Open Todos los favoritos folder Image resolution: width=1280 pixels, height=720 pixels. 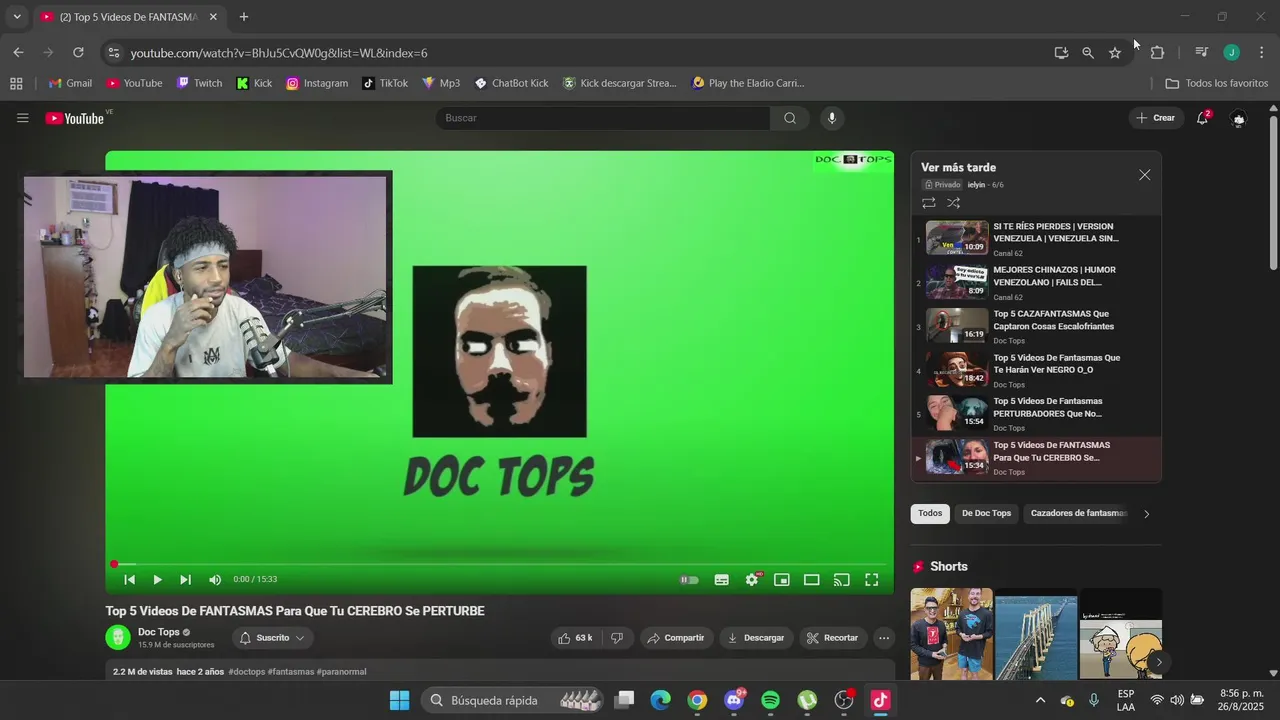1217,83
